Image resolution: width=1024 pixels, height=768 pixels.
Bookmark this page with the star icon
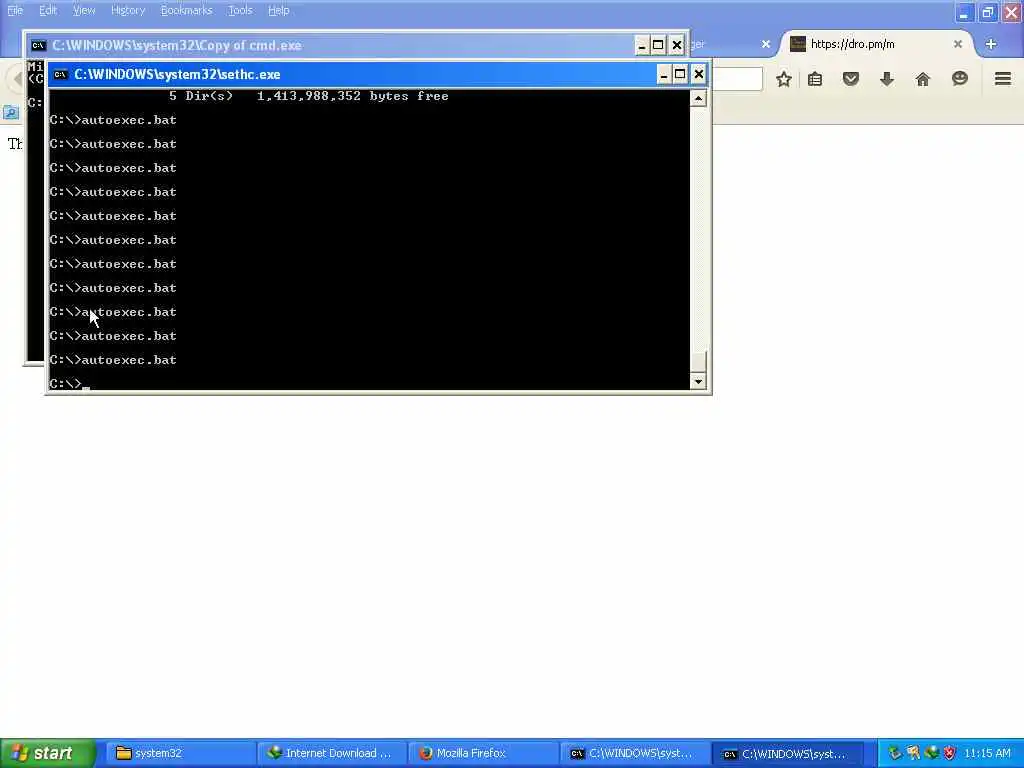pyautogui.click(x=784, y=80)
